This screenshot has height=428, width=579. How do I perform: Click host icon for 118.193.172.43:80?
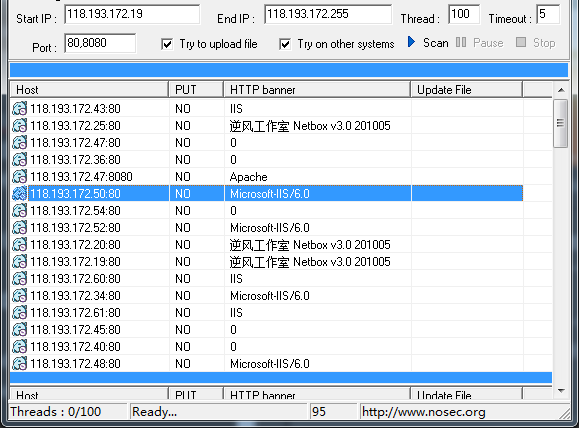pyautogui.click(x=20, y=109)
